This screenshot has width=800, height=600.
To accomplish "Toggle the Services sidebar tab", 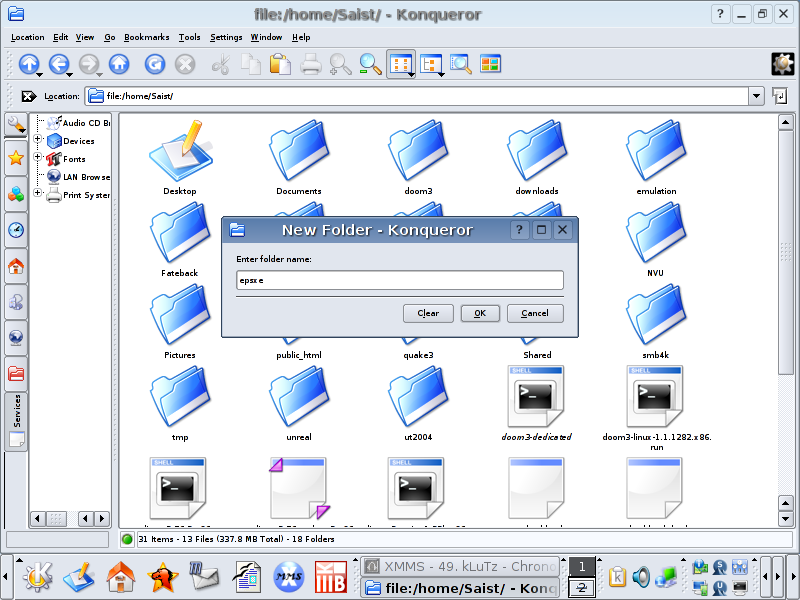I will pos(16,420).
